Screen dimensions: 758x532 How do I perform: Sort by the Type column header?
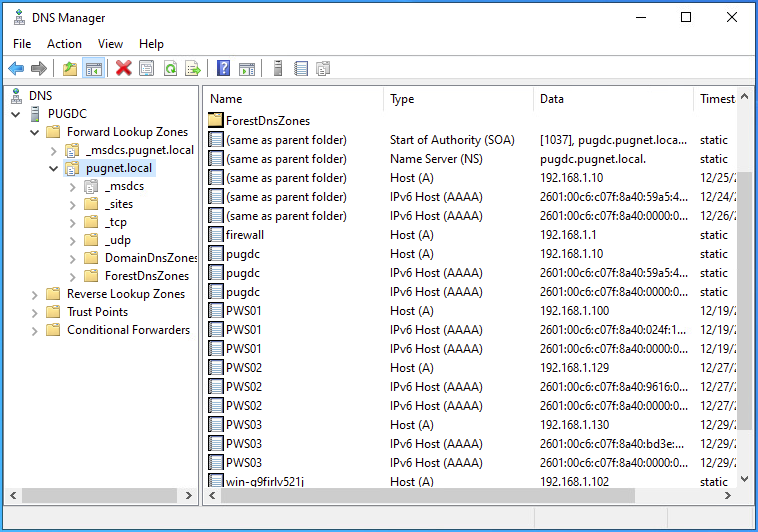459,99
